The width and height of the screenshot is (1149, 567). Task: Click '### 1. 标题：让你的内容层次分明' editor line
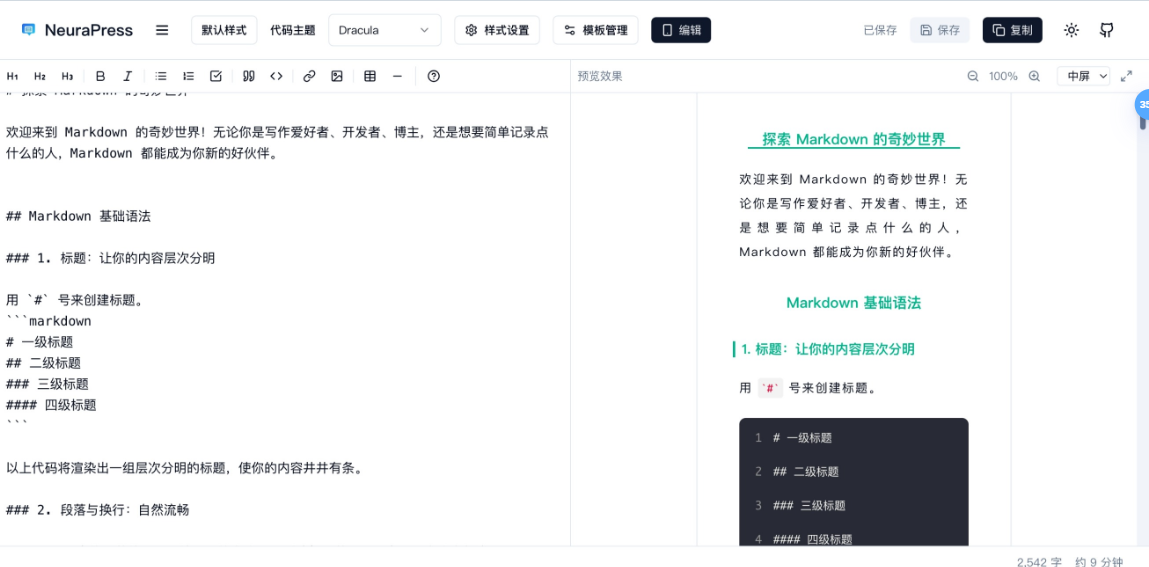pos(111,259)
